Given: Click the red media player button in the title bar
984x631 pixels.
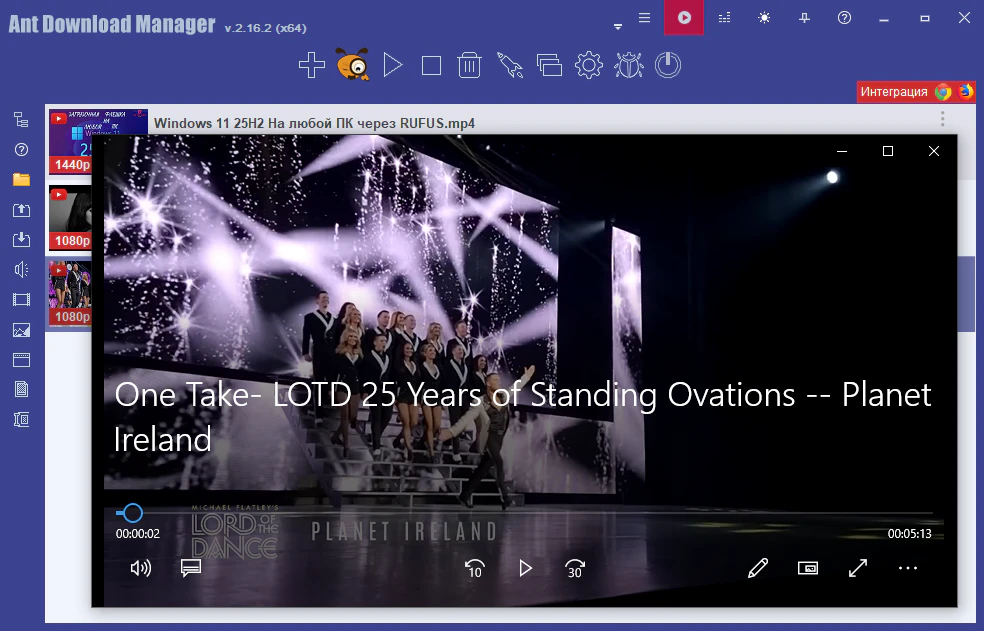Looking at the screenshot, I should tap(684, 18).
